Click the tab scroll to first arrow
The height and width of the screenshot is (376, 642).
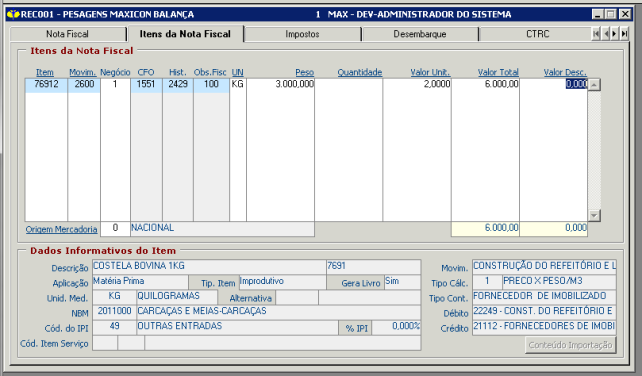point(596,34)
